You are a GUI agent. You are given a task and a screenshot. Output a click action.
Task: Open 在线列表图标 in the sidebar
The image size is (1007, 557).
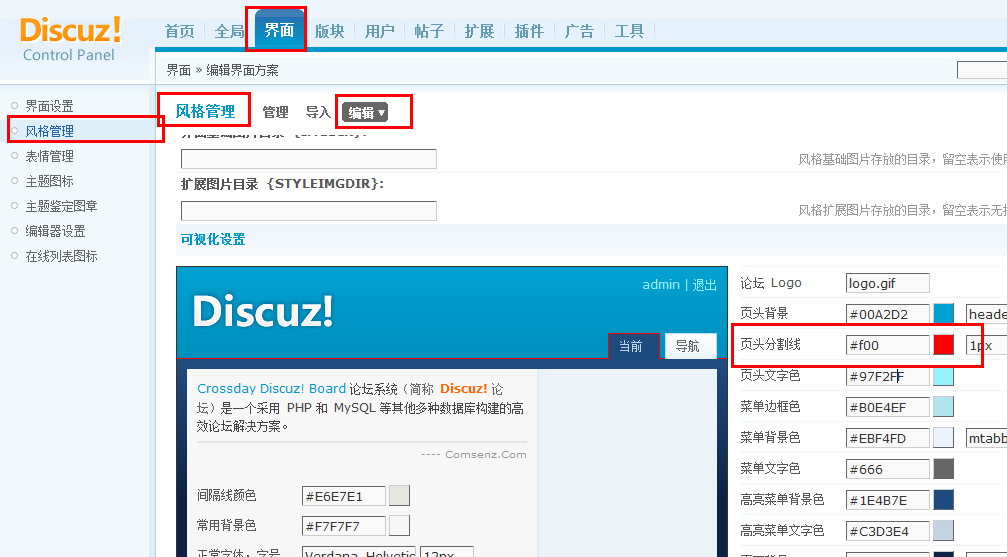point(62,256)
